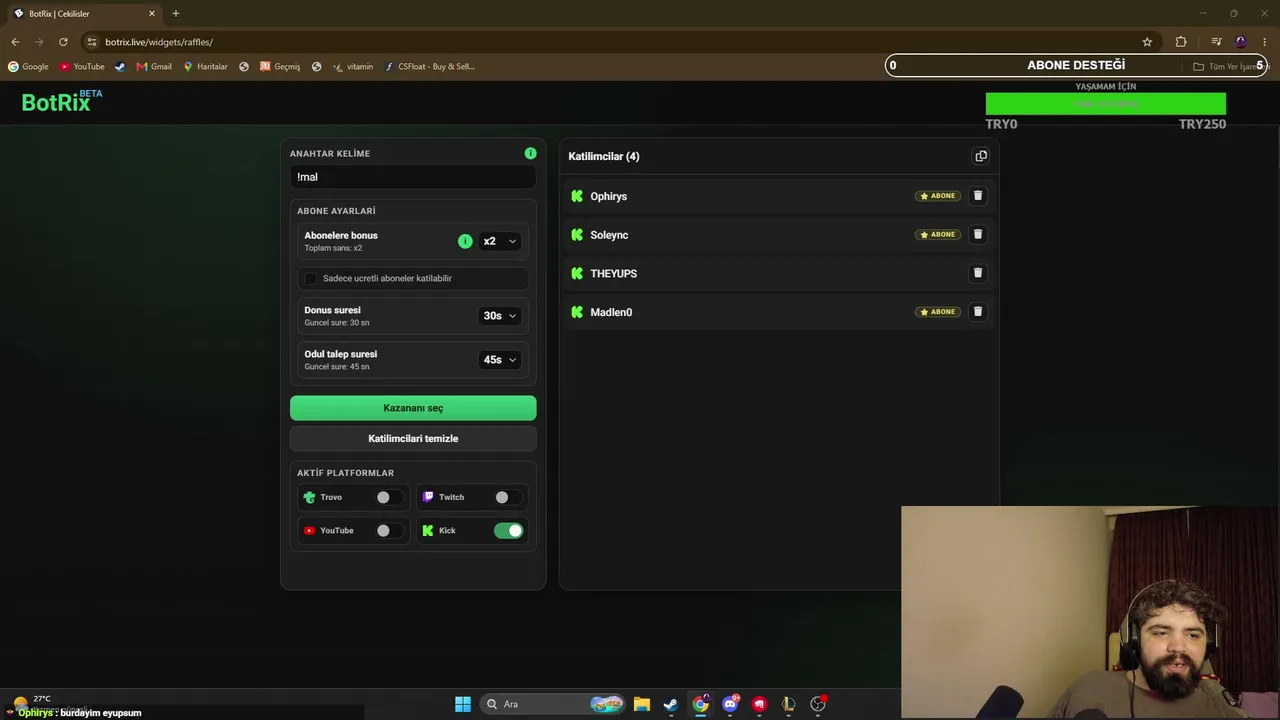
Task: Open the 30s Donus suresi dropdown
Action: (500, 316)
